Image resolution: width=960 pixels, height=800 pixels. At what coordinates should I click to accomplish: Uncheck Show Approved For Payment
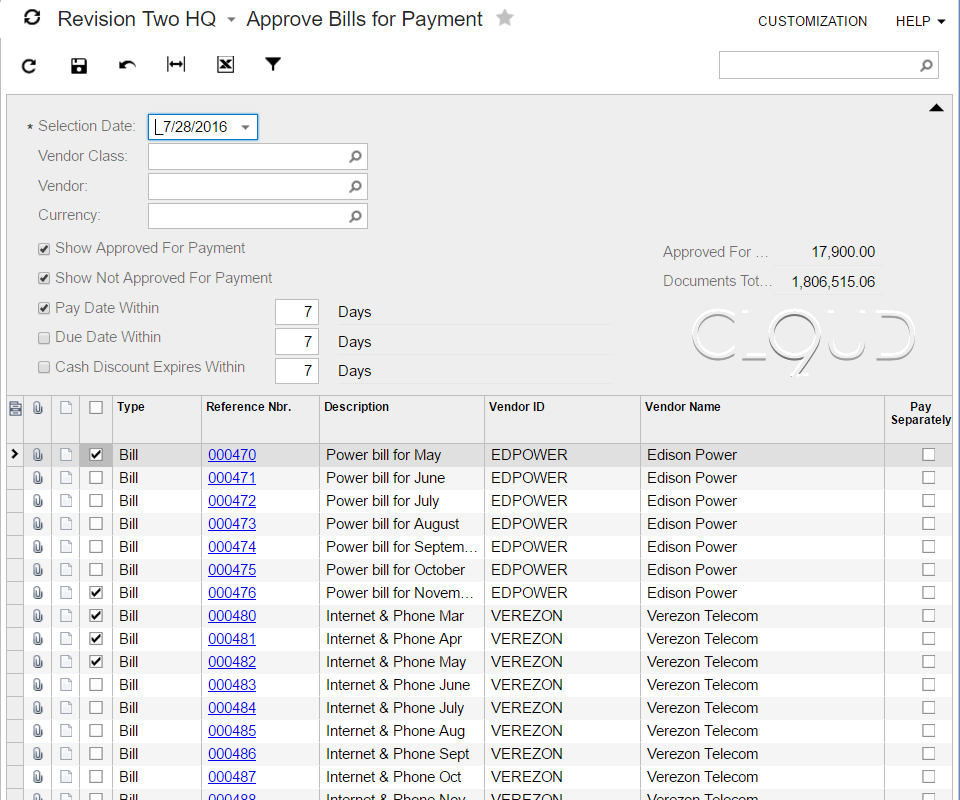tap(43, 249)
